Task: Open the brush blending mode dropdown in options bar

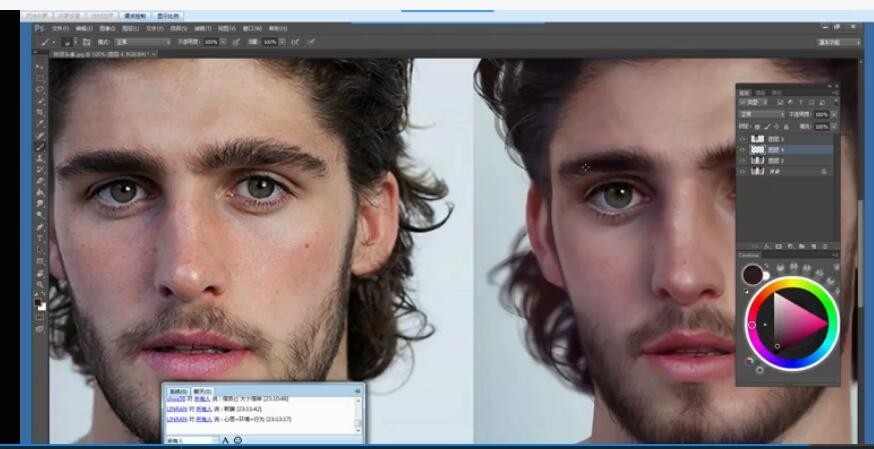Action: [x=143, y=42]
